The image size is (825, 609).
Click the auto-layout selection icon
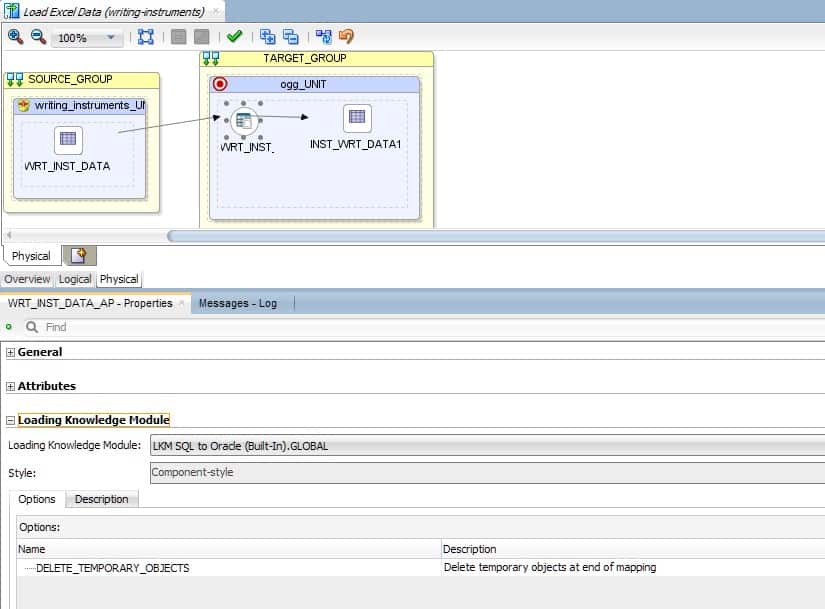click(146, 38)
